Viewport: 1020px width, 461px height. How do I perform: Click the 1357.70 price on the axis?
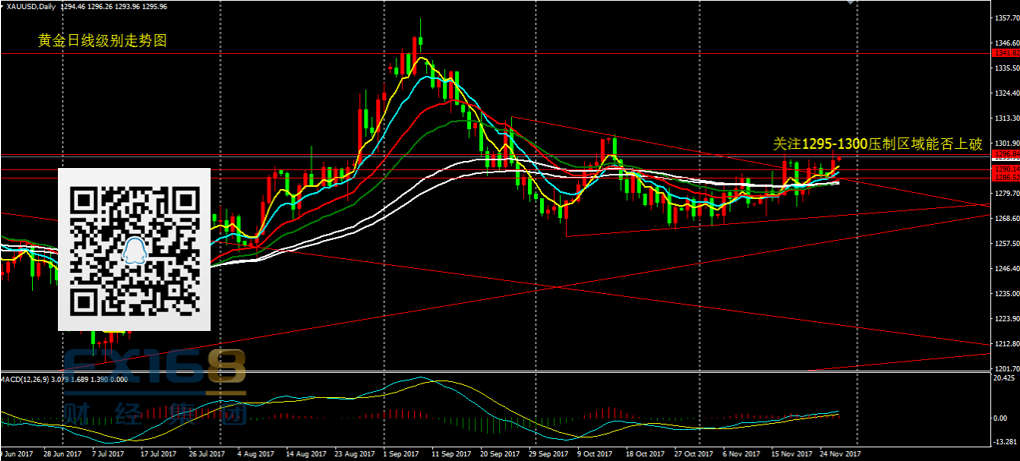pos(1004,19)
